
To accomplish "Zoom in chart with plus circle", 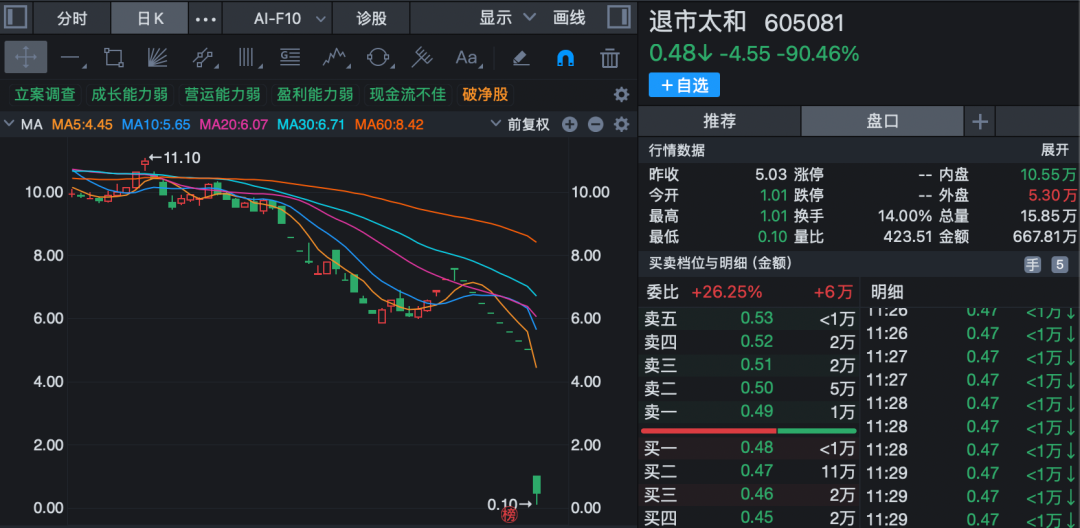I will pyautogui.click(x=569, y=125).
